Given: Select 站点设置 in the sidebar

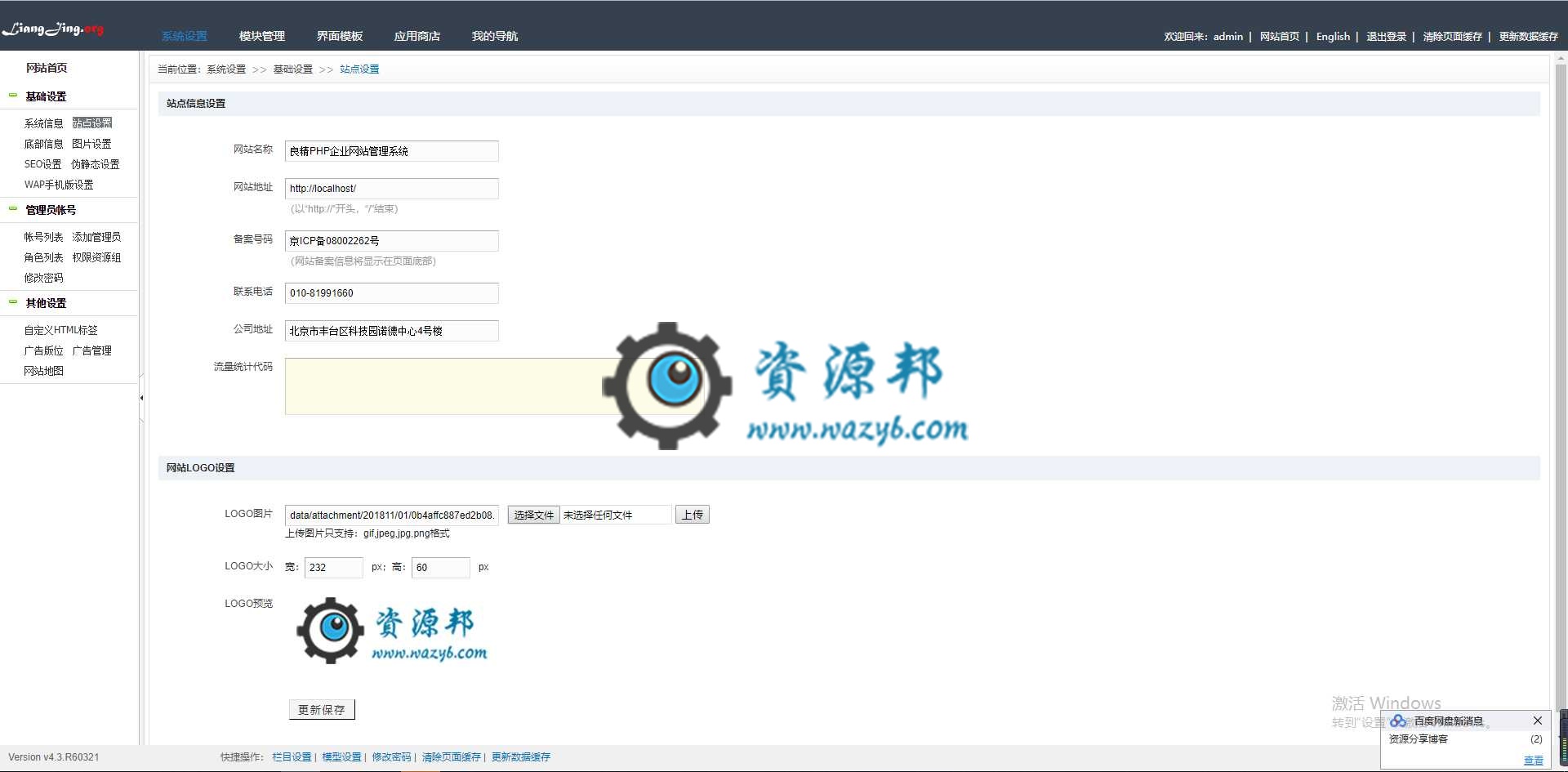Looking at the screenshot, I should 92,123.
